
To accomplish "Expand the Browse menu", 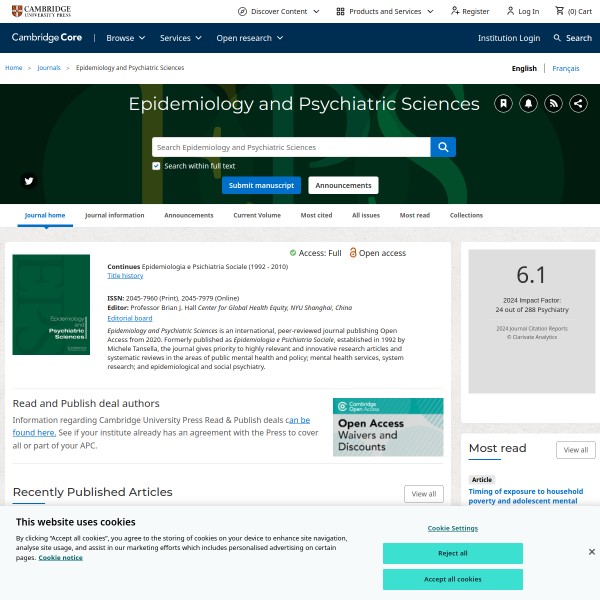I will click(x=126, y=38).
